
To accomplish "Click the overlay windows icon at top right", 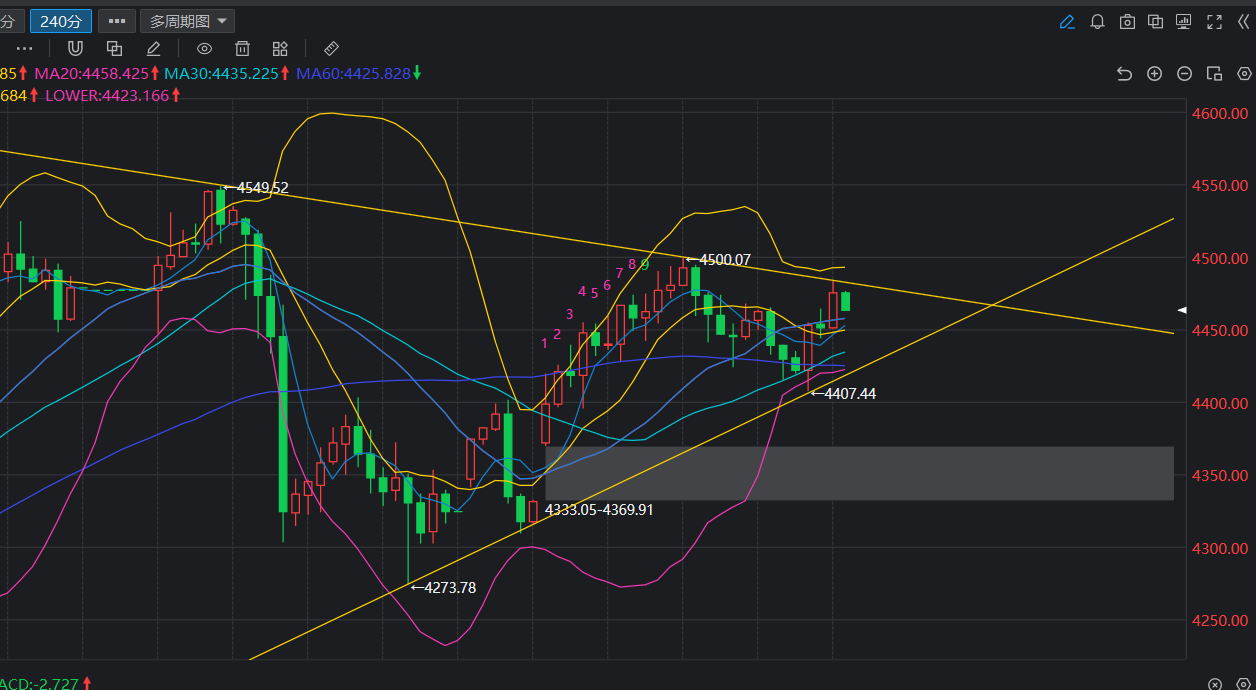I will [x=1155, y=21].
